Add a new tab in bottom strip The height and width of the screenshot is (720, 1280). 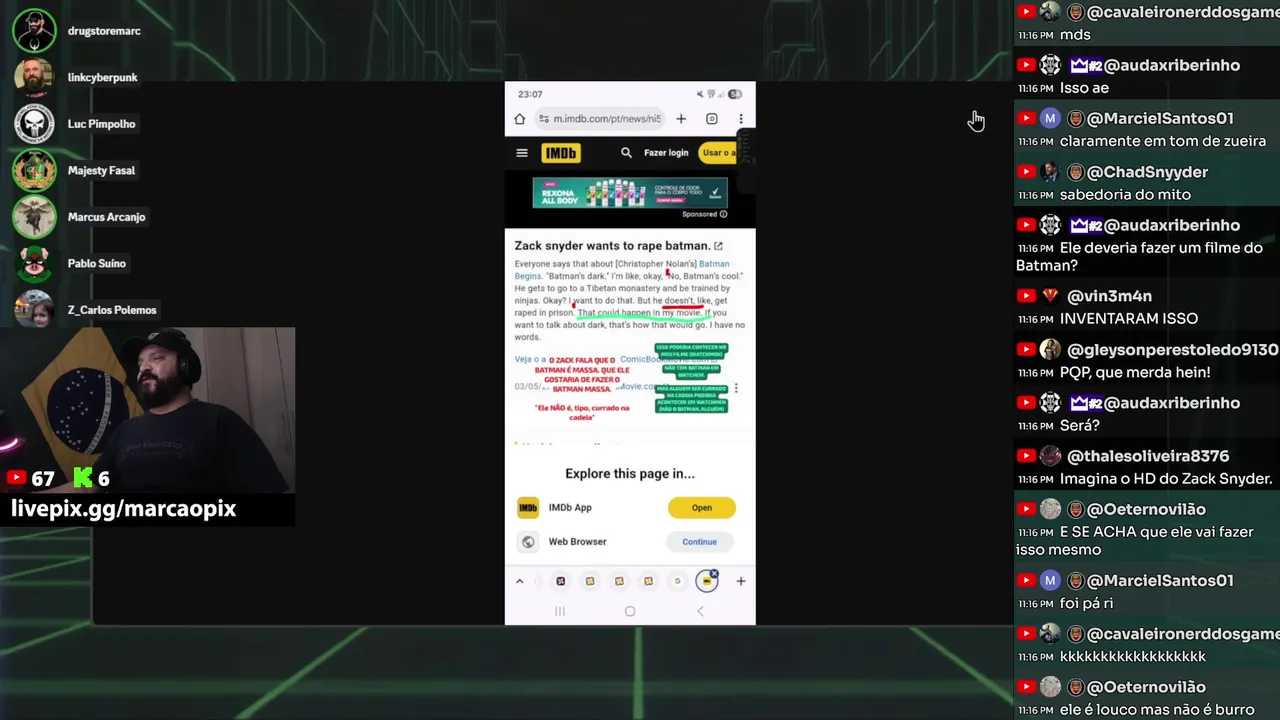[x=741, y=581]
